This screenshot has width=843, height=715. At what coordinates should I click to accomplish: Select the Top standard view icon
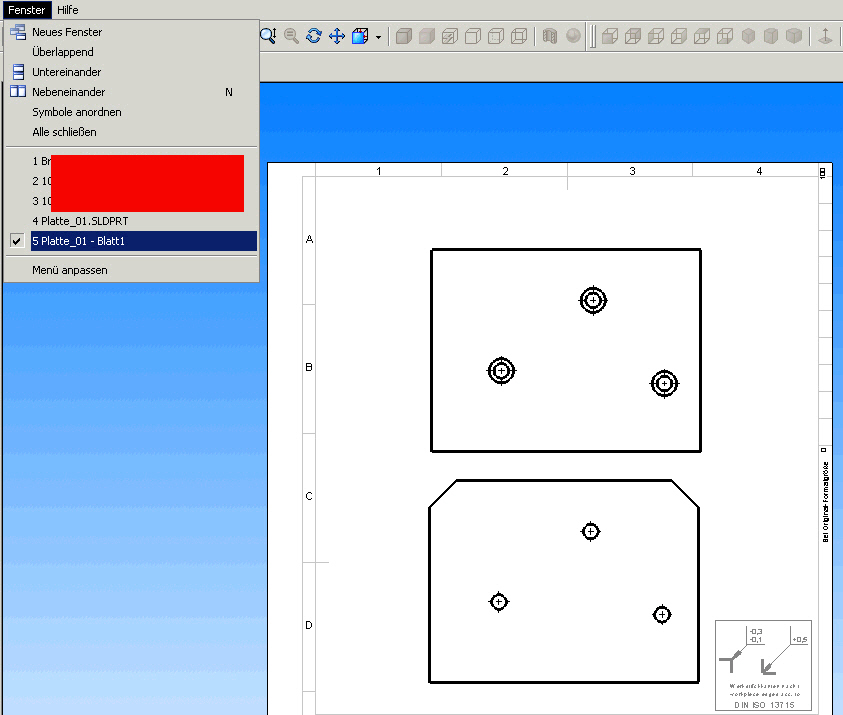pyautogui.click(x=702, y=36)
